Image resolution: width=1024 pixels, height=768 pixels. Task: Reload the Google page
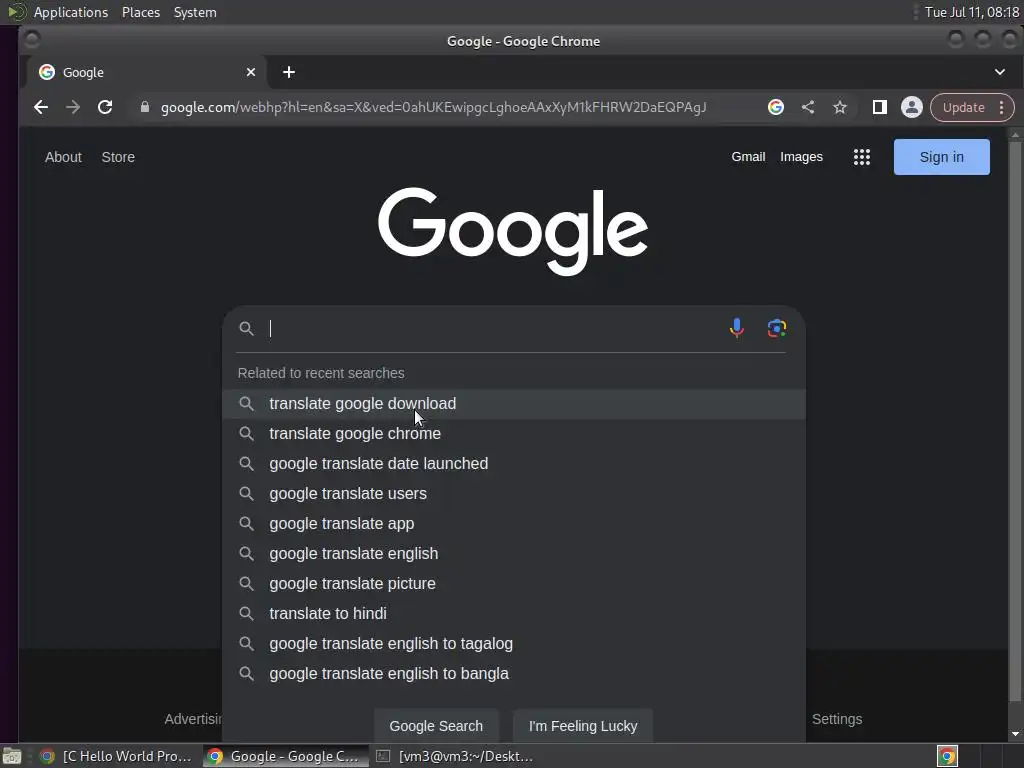click(x=104, y=107)
